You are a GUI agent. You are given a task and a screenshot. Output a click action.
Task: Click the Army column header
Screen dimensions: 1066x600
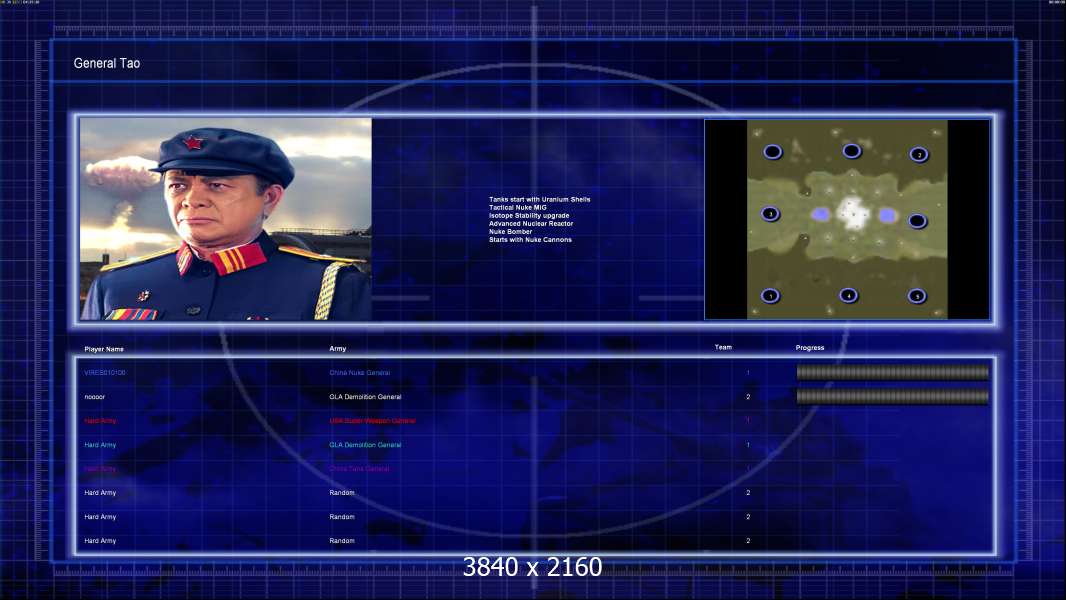[338, 349]
